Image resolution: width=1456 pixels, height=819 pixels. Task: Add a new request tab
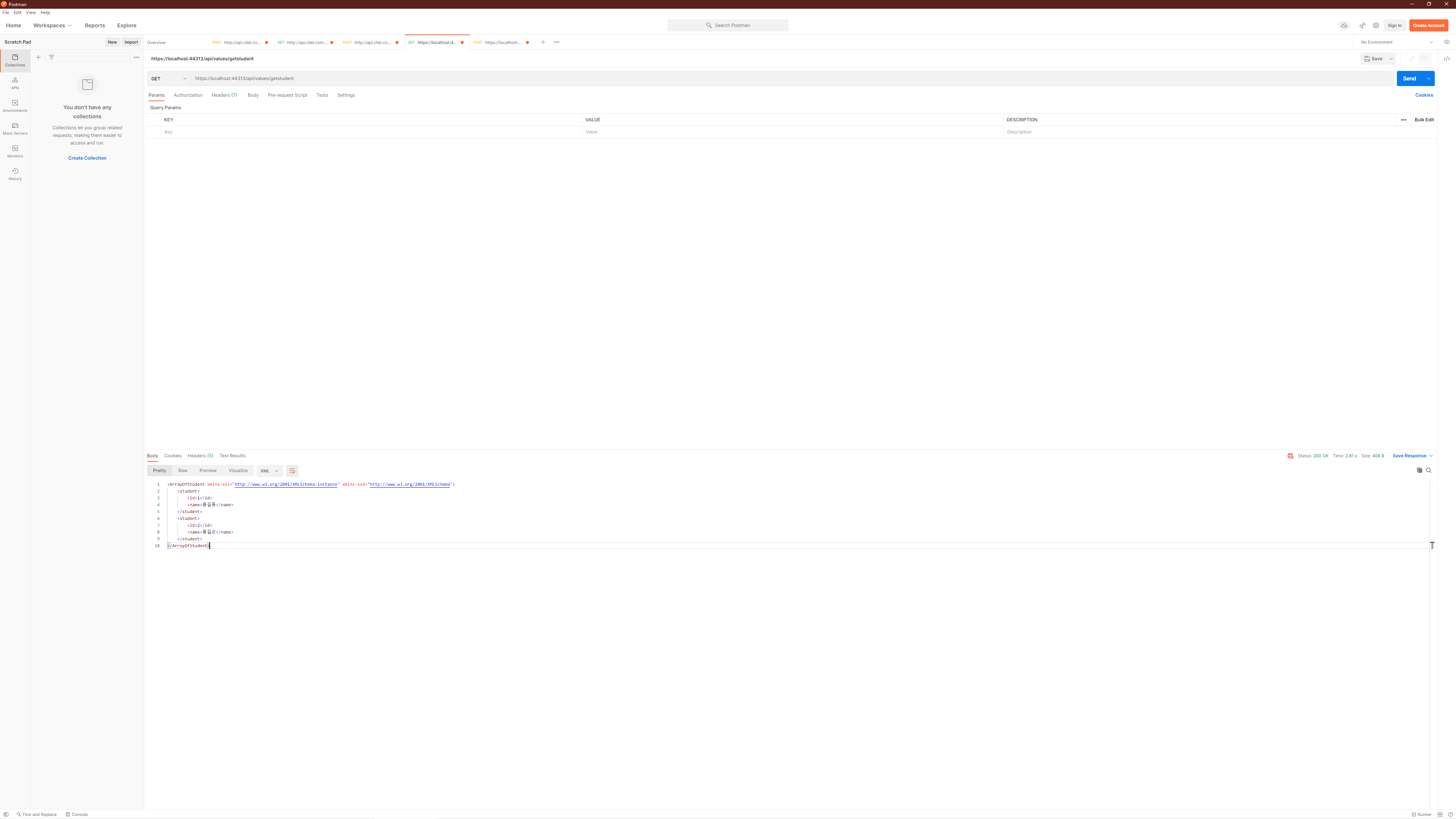pyautogui.click(x=543, y=42)
